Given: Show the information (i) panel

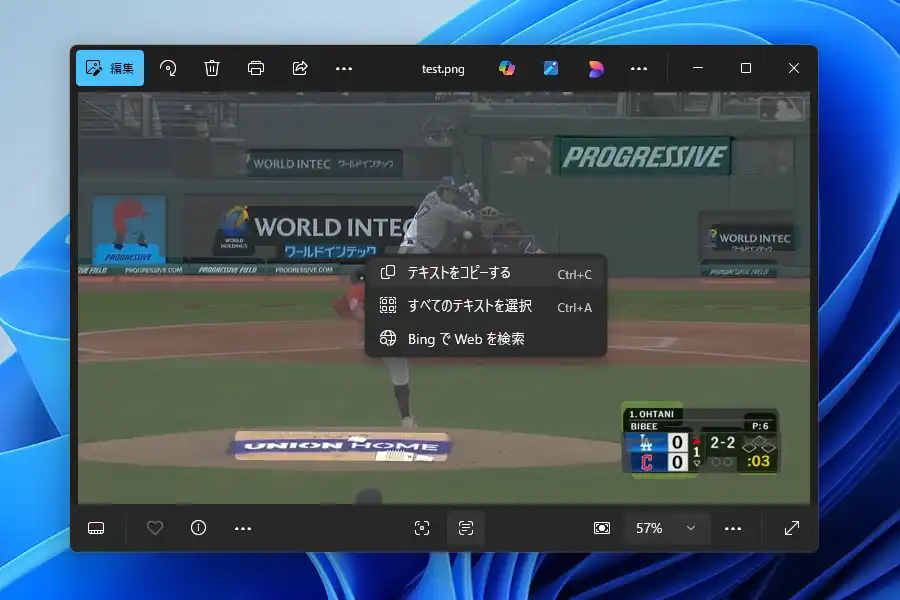Looking at the screenshot, I should tap(198, 528).
